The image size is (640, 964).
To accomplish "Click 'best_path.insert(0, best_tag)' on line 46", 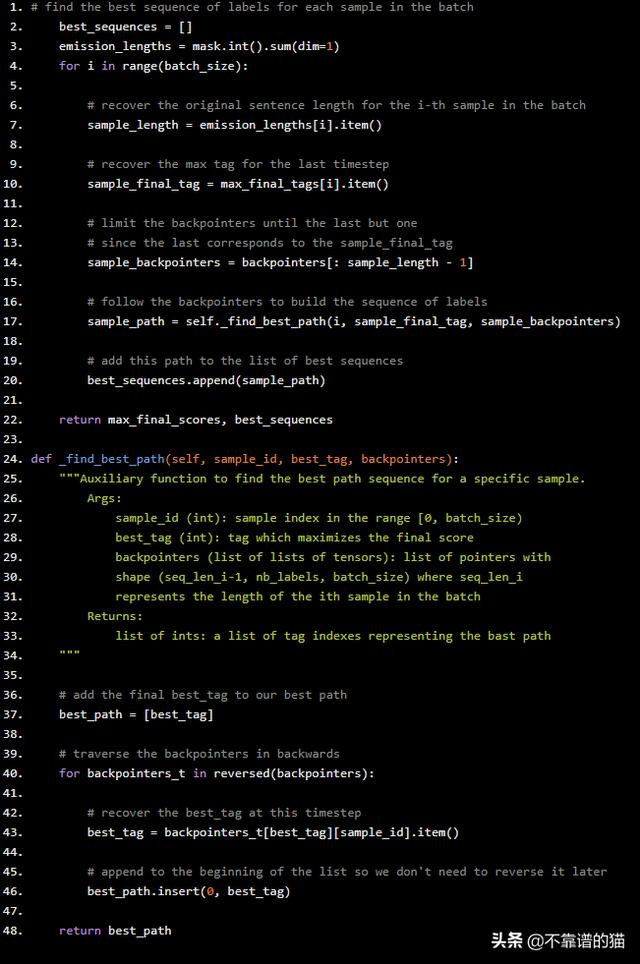I will (189, 891).
